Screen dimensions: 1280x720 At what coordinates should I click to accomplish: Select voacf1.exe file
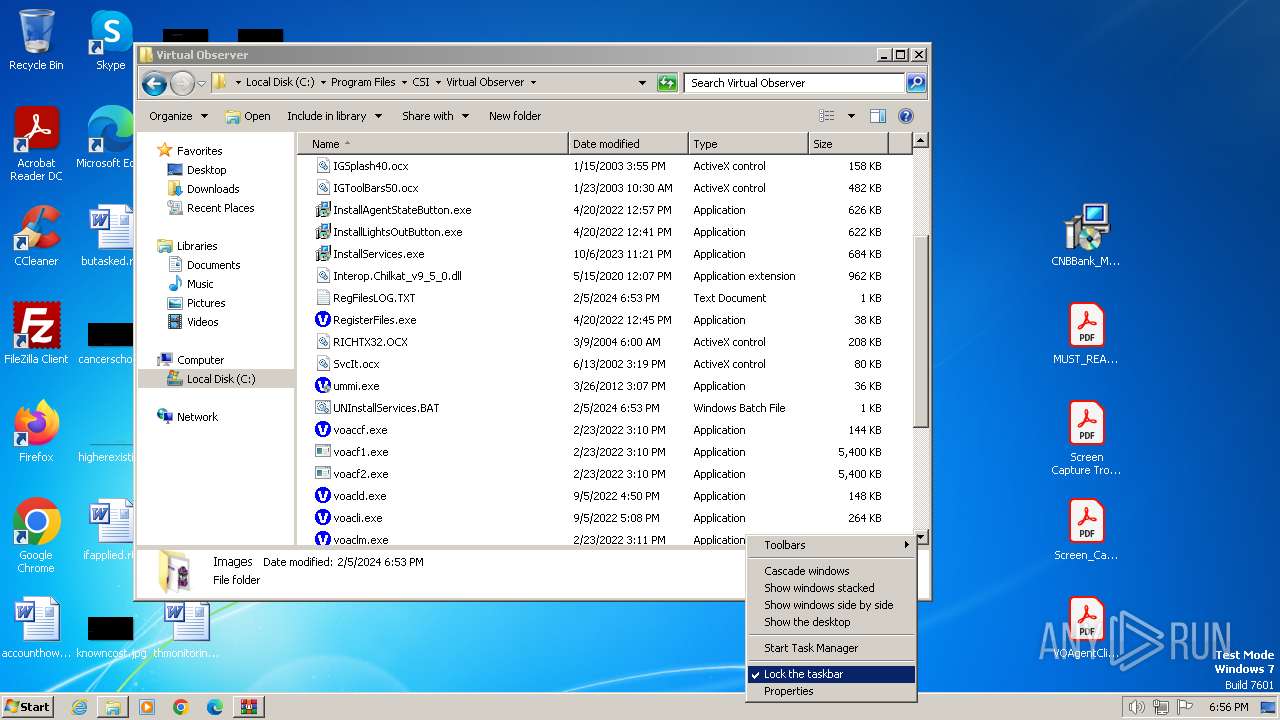[360, 452]
